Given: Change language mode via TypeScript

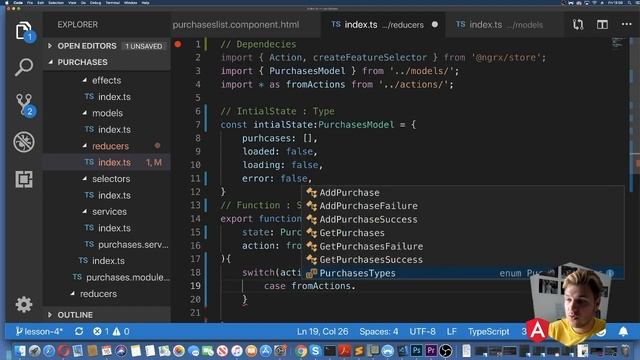Looking at the screenshot, I should 488,331.
